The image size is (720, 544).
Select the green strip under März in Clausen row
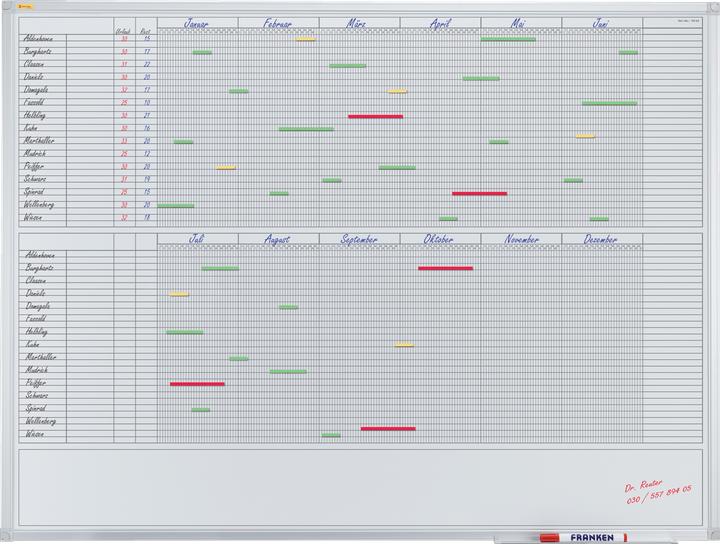(348, 66)
